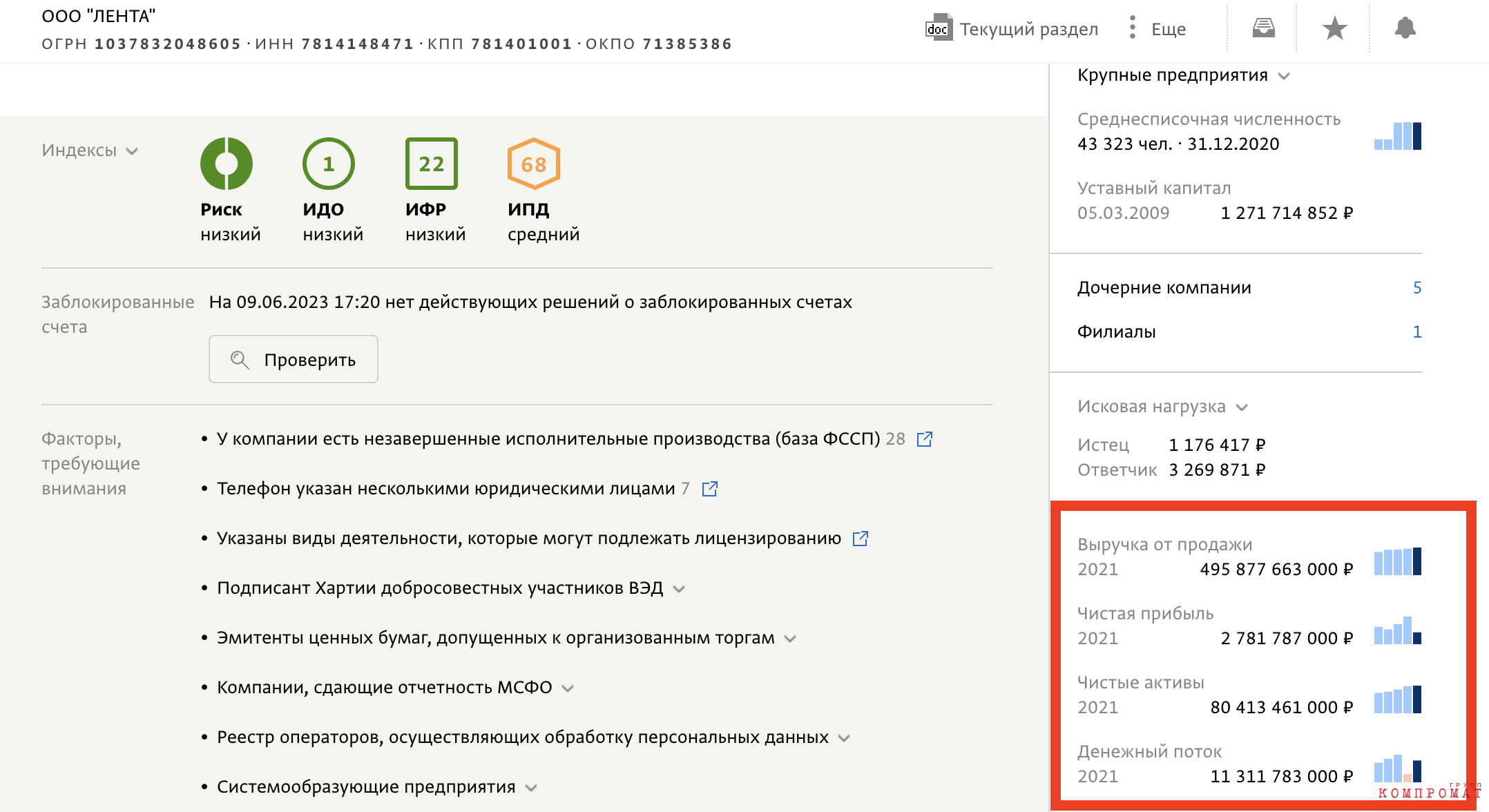Open 'Чистые активы' chart icon
The width and height of the screenshot is (1489, 812).
pyautogui.click(x=1397, y=699)
